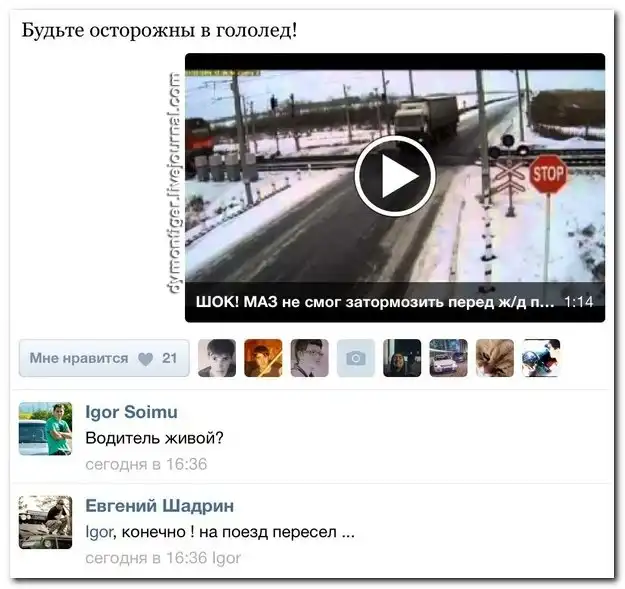Click the Igor mention in the reply text
625x589 pixels.
pyautogui.click(x=99, y=532)
